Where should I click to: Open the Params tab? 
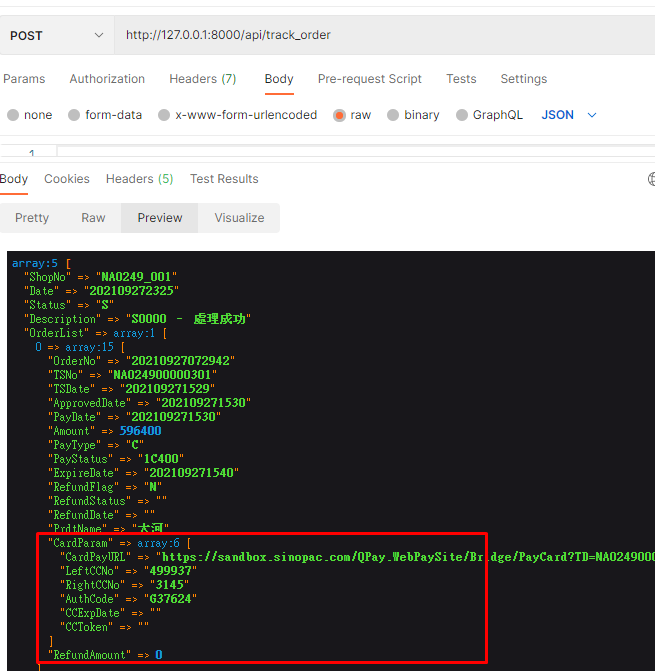pos(24,79)
